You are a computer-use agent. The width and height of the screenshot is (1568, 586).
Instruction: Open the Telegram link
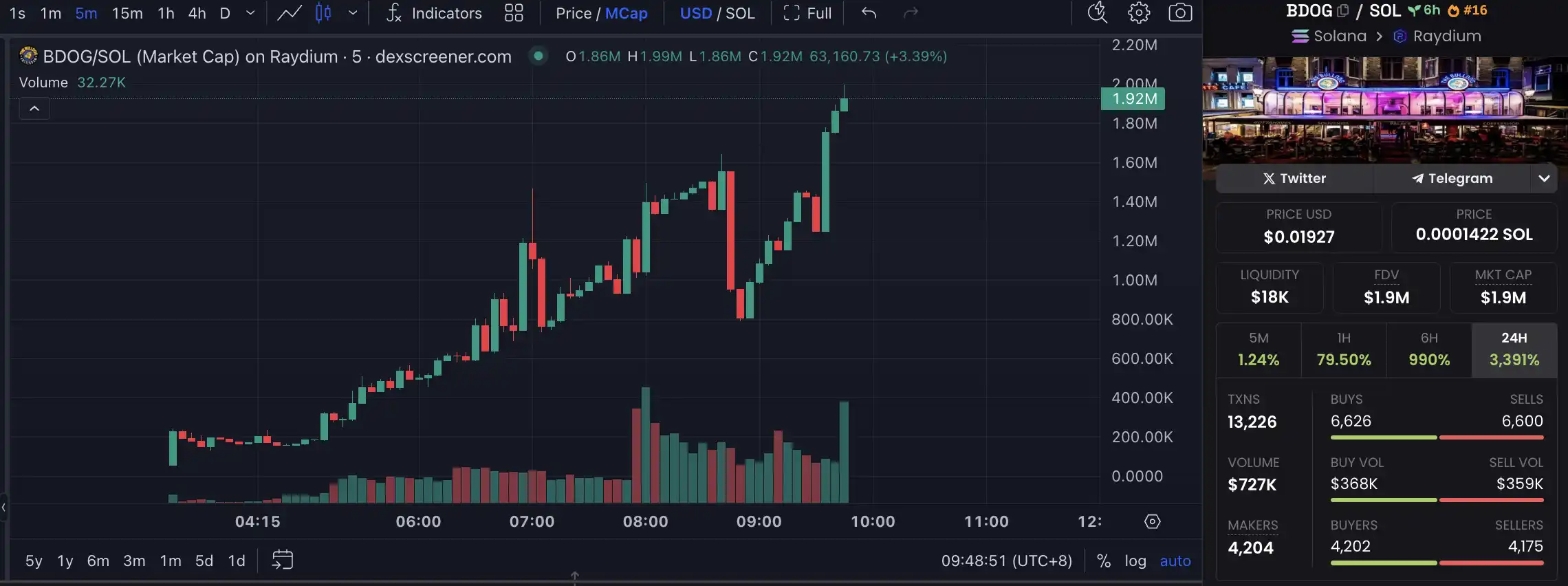point(1452,178)
